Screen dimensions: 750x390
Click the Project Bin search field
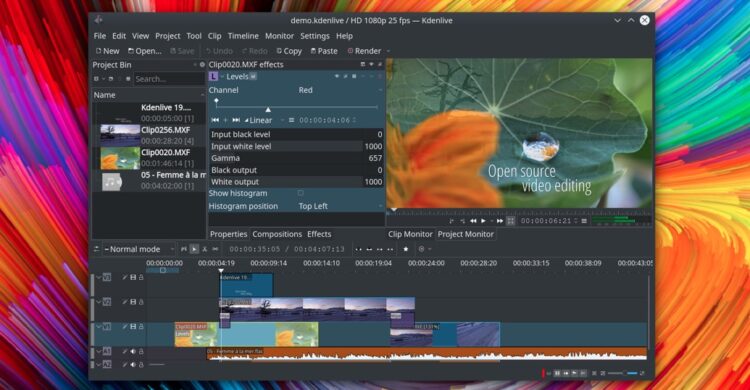point(169,78)
